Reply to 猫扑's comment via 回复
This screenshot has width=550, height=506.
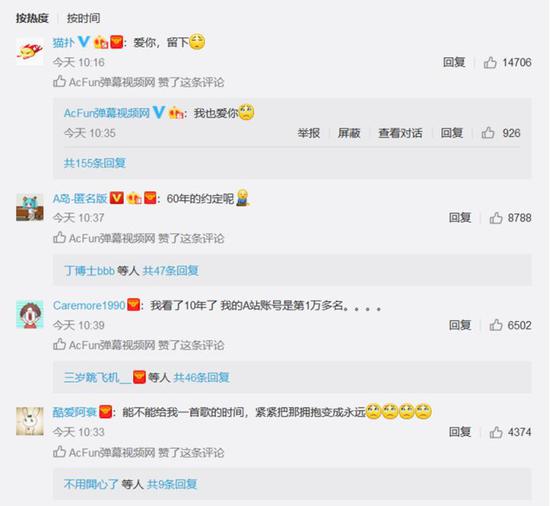(x=454, y=62)
